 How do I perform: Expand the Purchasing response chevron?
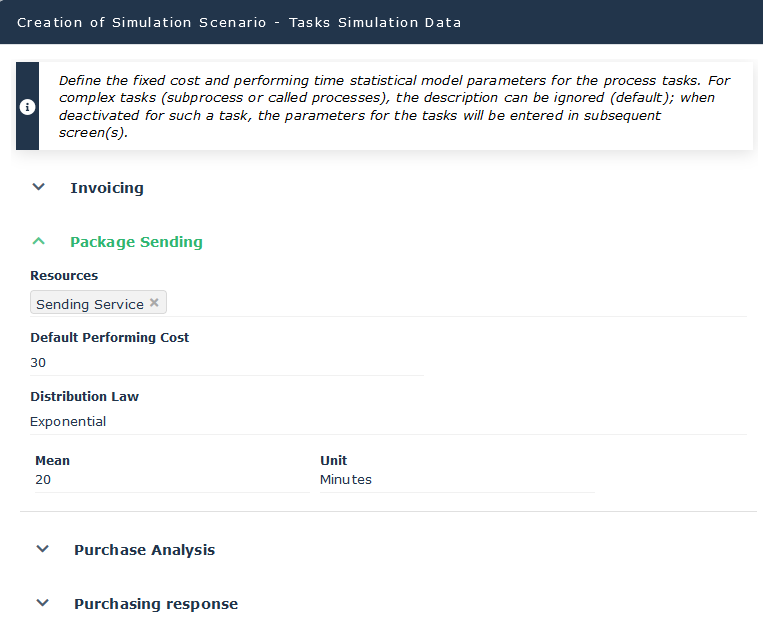point(42,603)
